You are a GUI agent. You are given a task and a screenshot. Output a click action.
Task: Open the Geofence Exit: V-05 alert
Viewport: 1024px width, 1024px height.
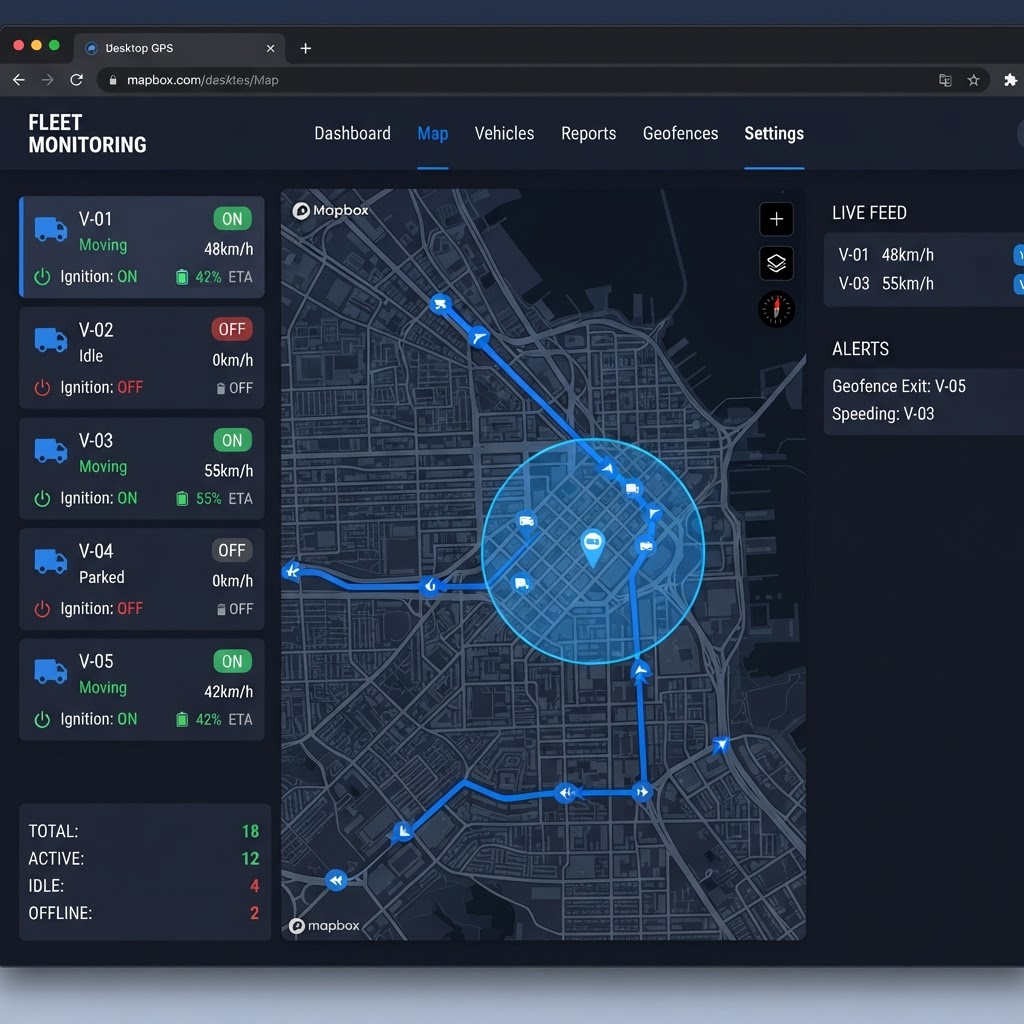coord(899,386)
